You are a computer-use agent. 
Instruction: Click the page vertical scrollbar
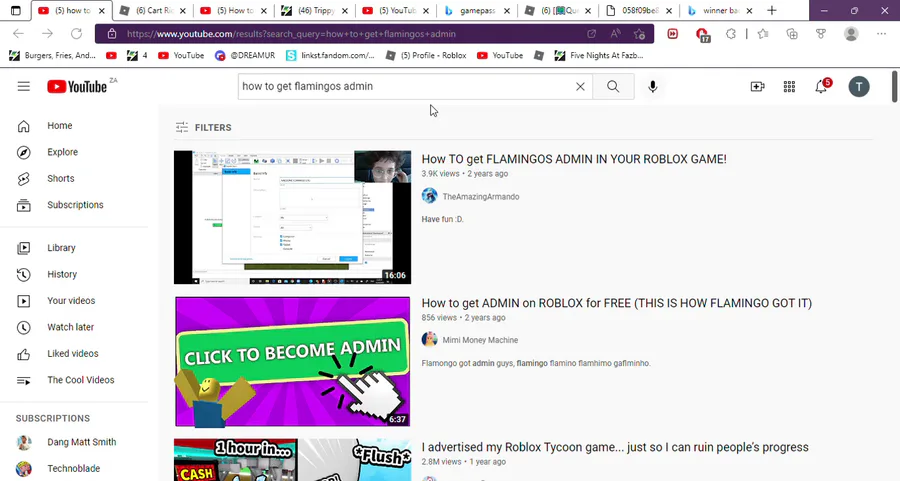point(895,87)
